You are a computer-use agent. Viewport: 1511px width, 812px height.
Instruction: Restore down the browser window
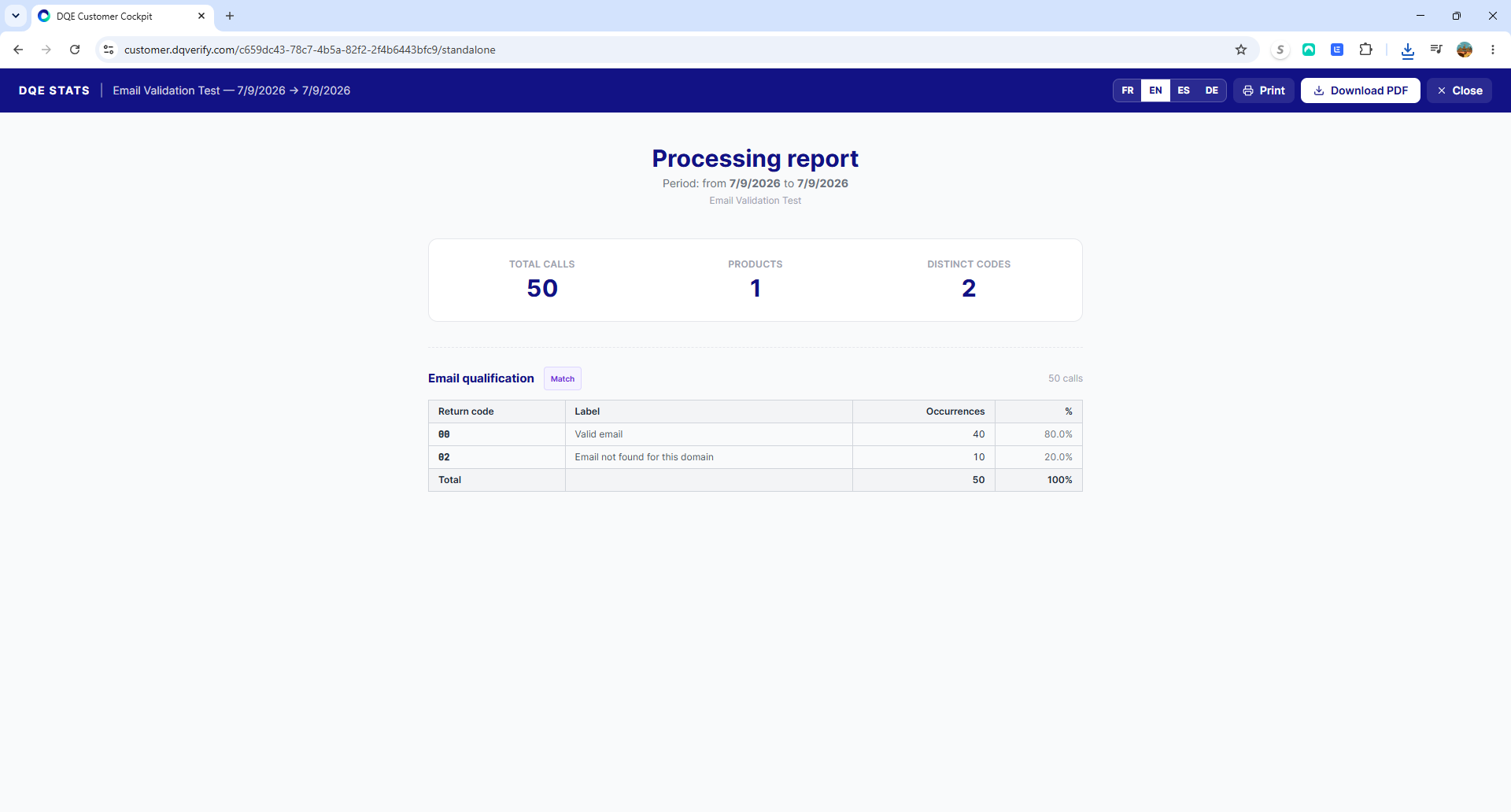[x=1457, y=16]
